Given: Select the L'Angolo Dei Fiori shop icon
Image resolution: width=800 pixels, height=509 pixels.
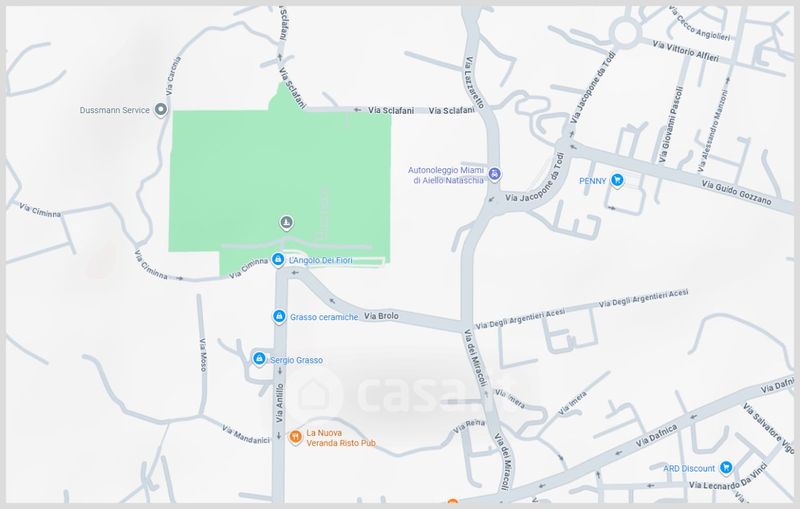Looking at the screenshot, I should click(x=278, y=260).
